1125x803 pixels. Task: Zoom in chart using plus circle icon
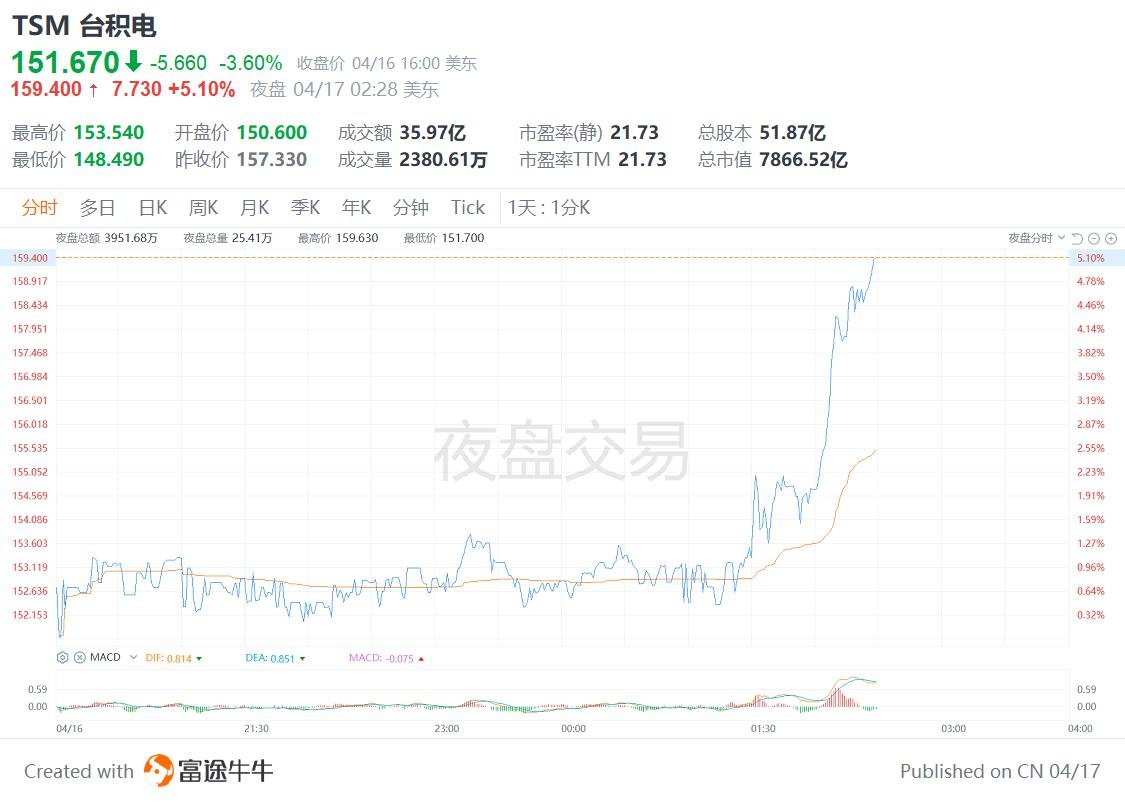coord(1111,238)
